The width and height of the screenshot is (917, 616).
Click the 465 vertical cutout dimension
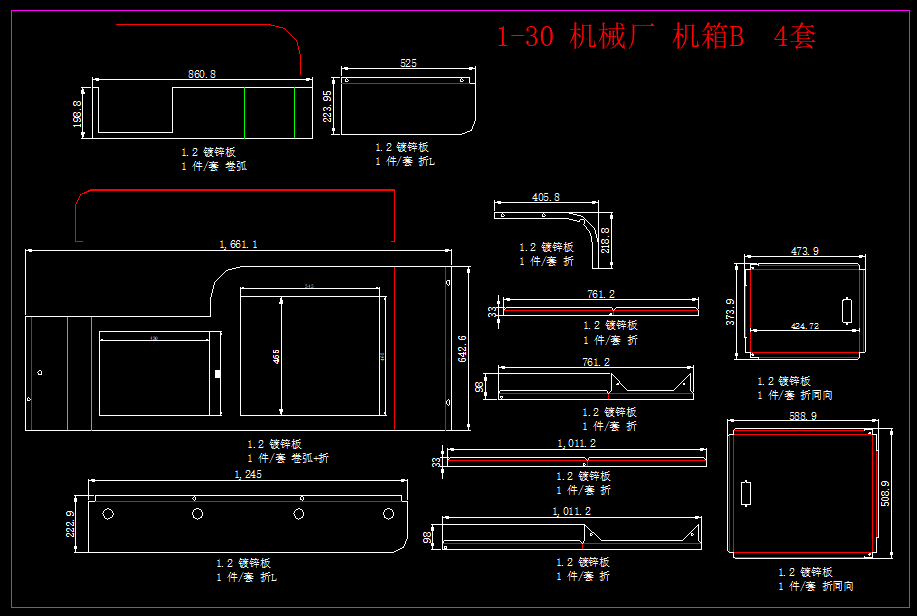click(x=276, y=355)
